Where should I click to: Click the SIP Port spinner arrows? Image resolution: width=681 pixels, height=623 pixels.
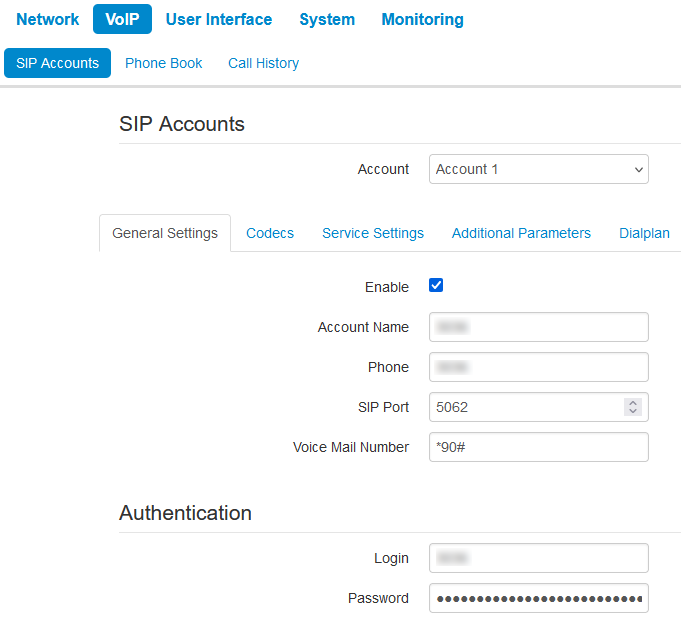coord(632,407)
